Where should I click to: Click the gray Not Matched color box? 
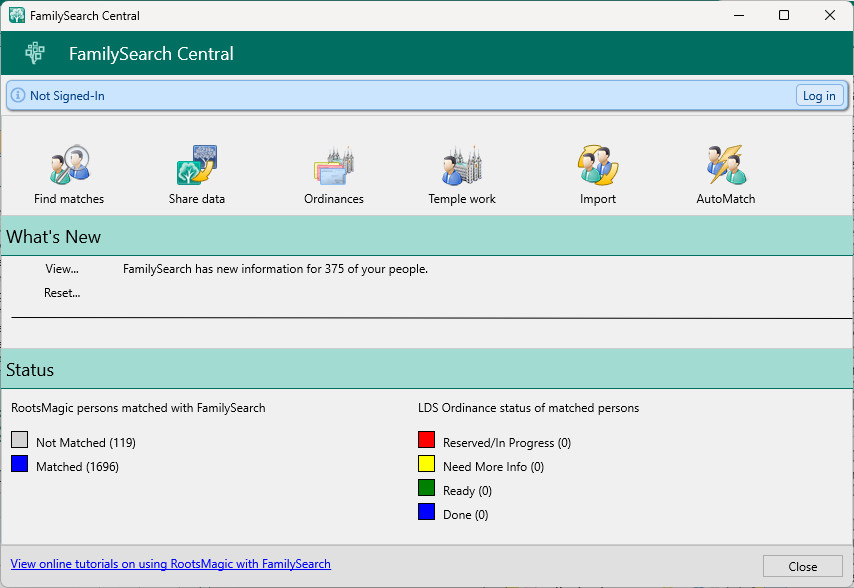[x=19, y=441]
